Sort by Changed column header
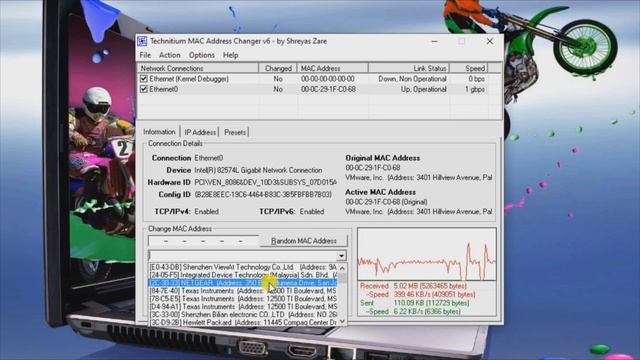This screenshot has height=360, width=640. pos(278,68)
